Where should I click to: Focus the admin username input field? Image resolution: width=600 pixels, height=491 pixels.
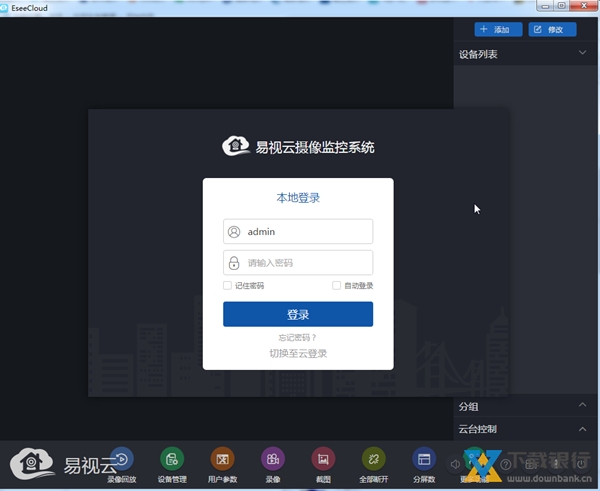click(x=298, y=231)
